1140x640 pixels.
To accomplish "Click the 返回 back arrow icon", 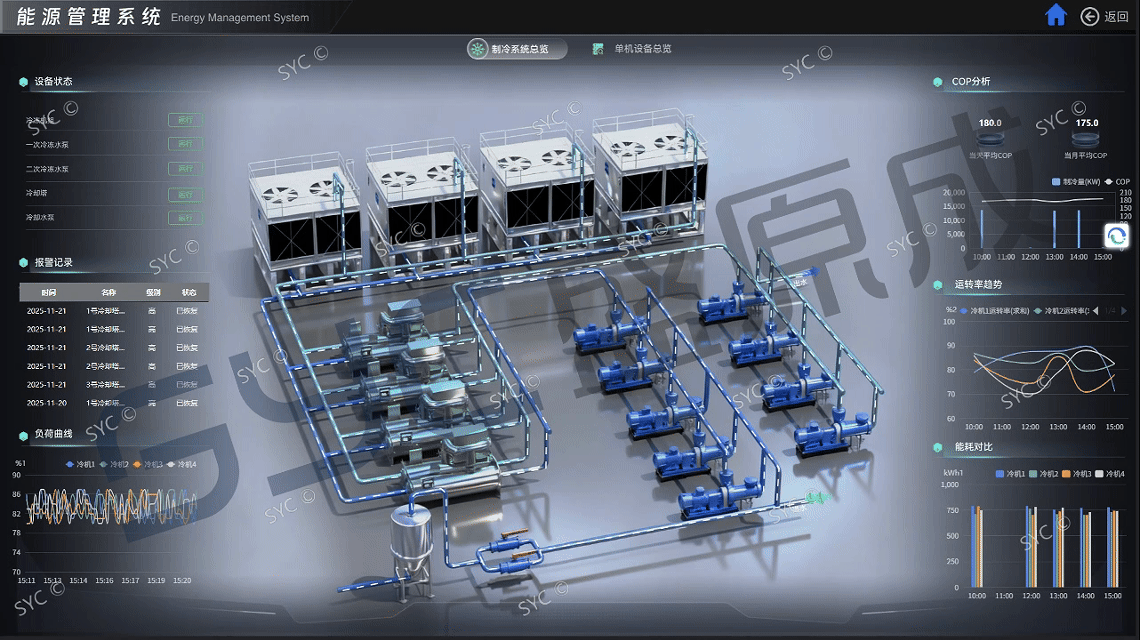I will pos(1089,16).
